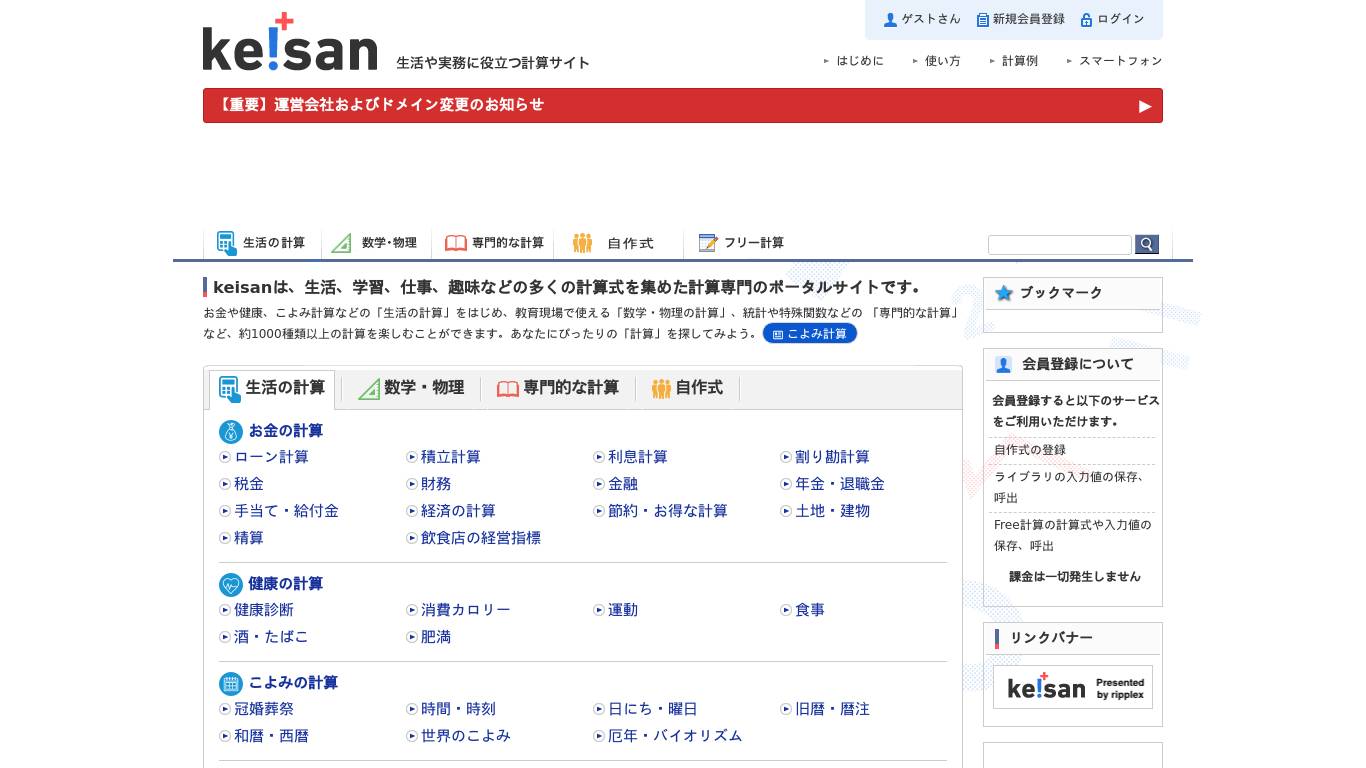The image size is (1366, 768).
Task: Click triangle ruler icon beside 数学・物理 nav
Action: (342, 243)
